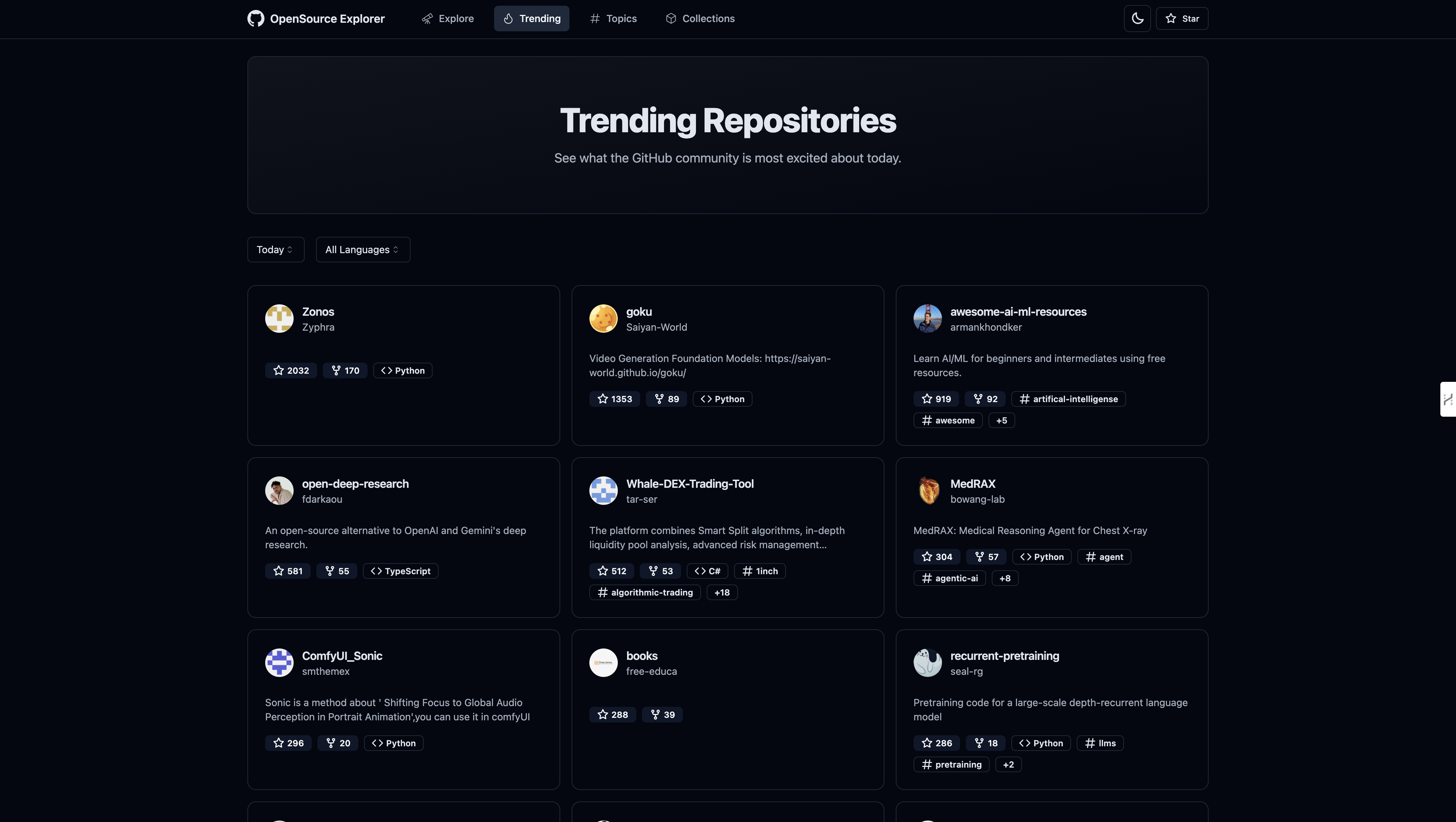Viewport: 1456px width, 822px height.
Task: Click the pretraining topic tag
Action: point(951,764)
